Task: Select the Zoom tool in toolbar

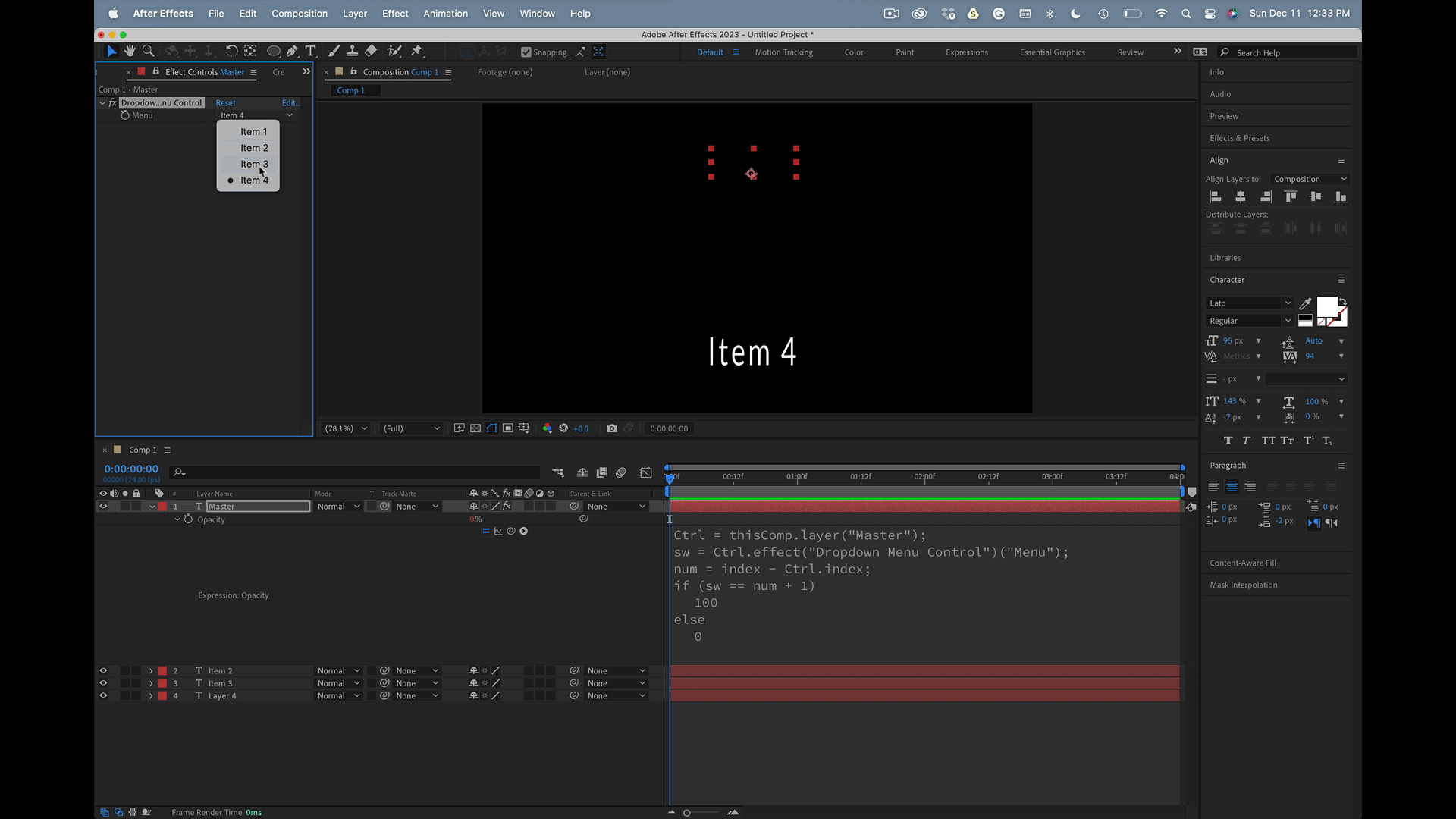Action: click(x=149, y=51)
